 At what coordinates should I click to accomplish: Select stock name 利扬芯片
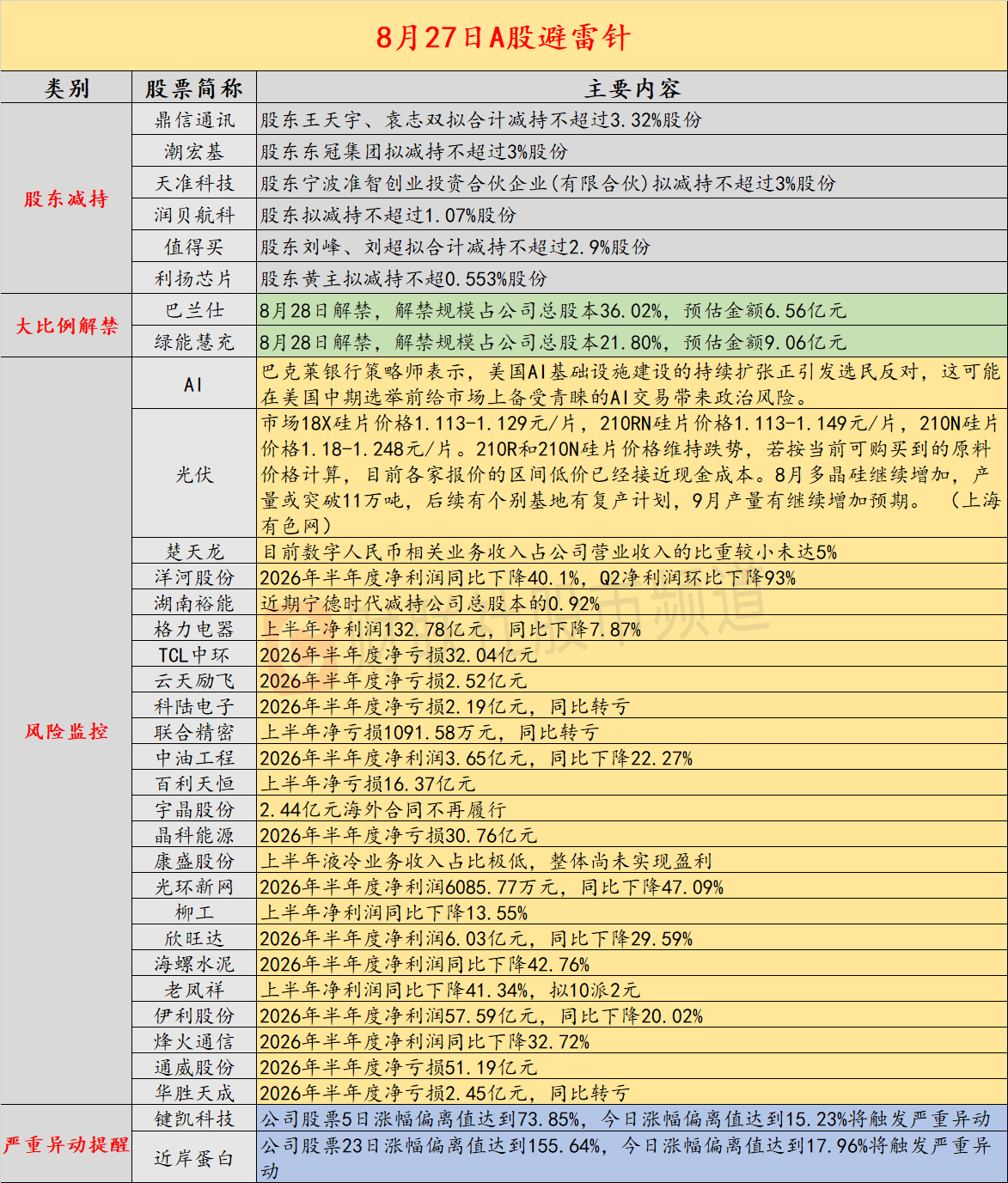[x=194, y=279]
